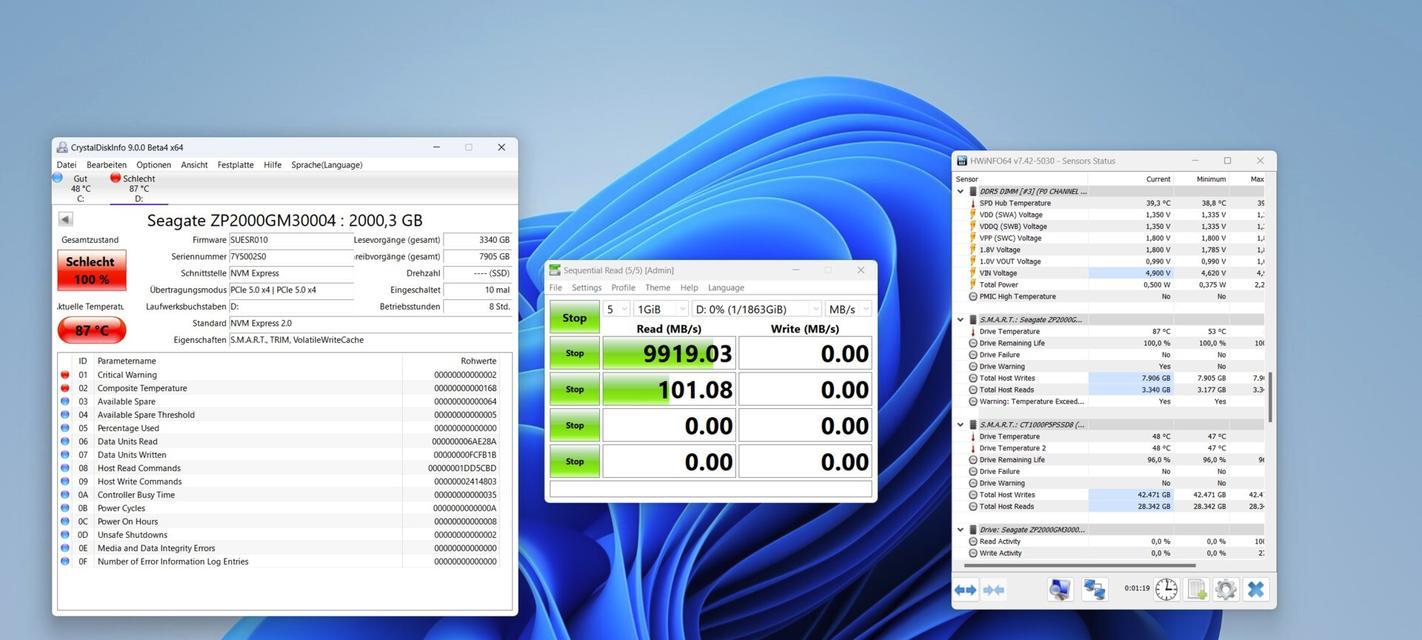Click the HWiNFO monitor icon in bottom toolbar
The width and height of the screenshot is (1422, 640).
[x=1059, y=589]
